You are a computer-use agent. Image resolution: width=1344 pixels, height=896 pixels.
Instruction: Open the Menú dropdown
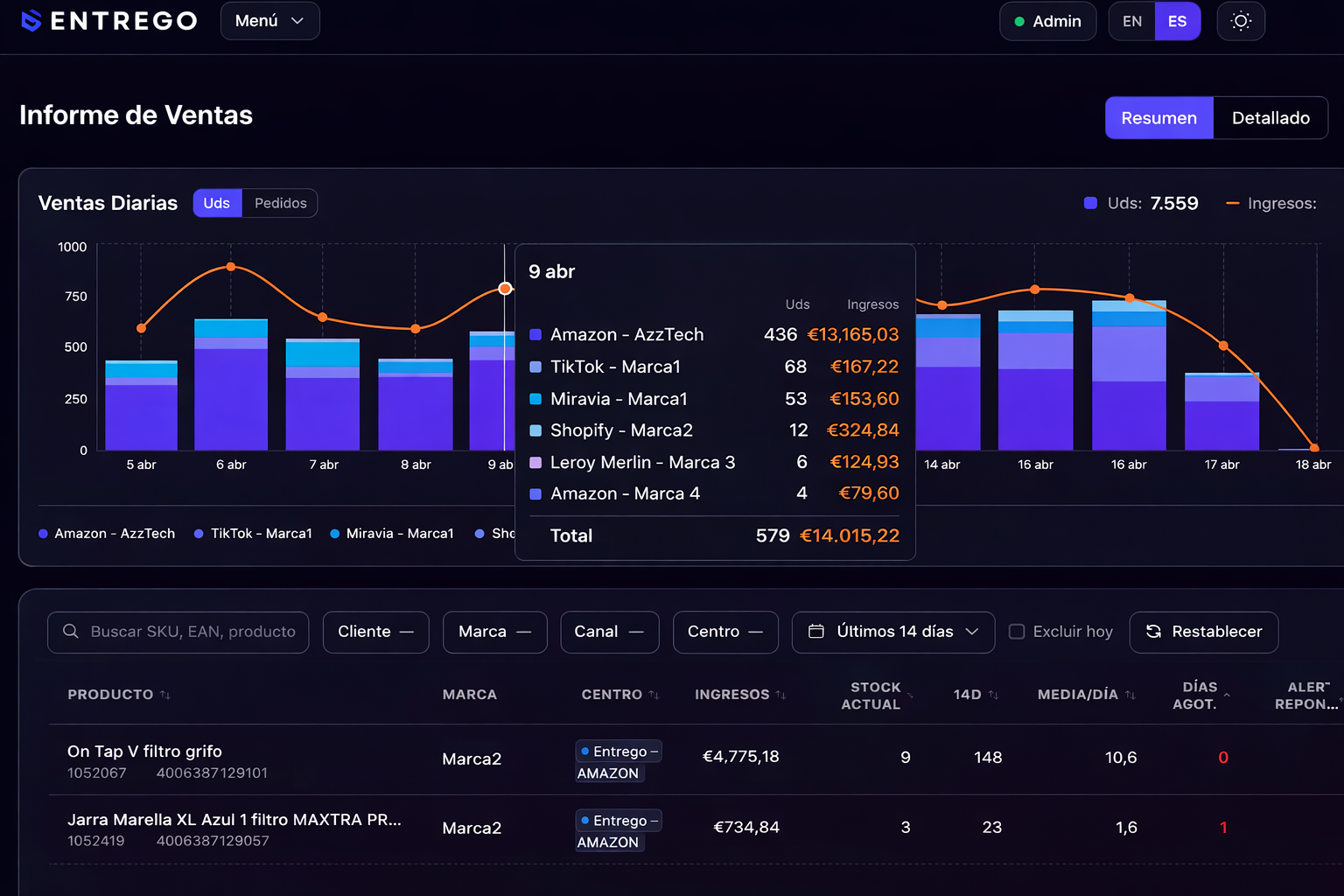[269, 21]
